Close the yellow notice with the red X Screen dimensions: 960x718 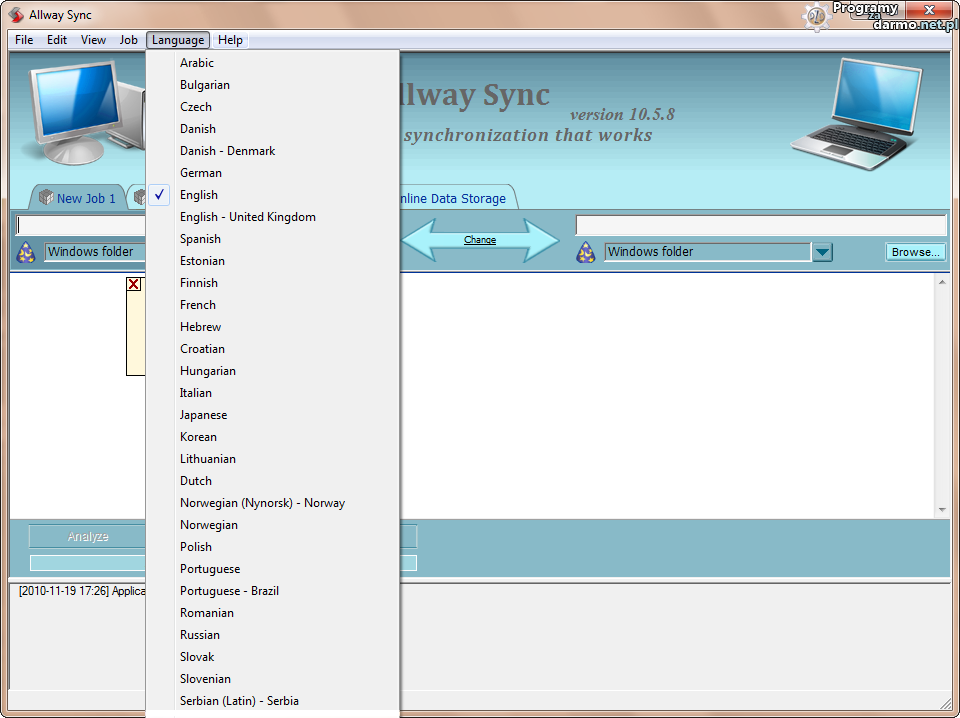pos(134,285)
